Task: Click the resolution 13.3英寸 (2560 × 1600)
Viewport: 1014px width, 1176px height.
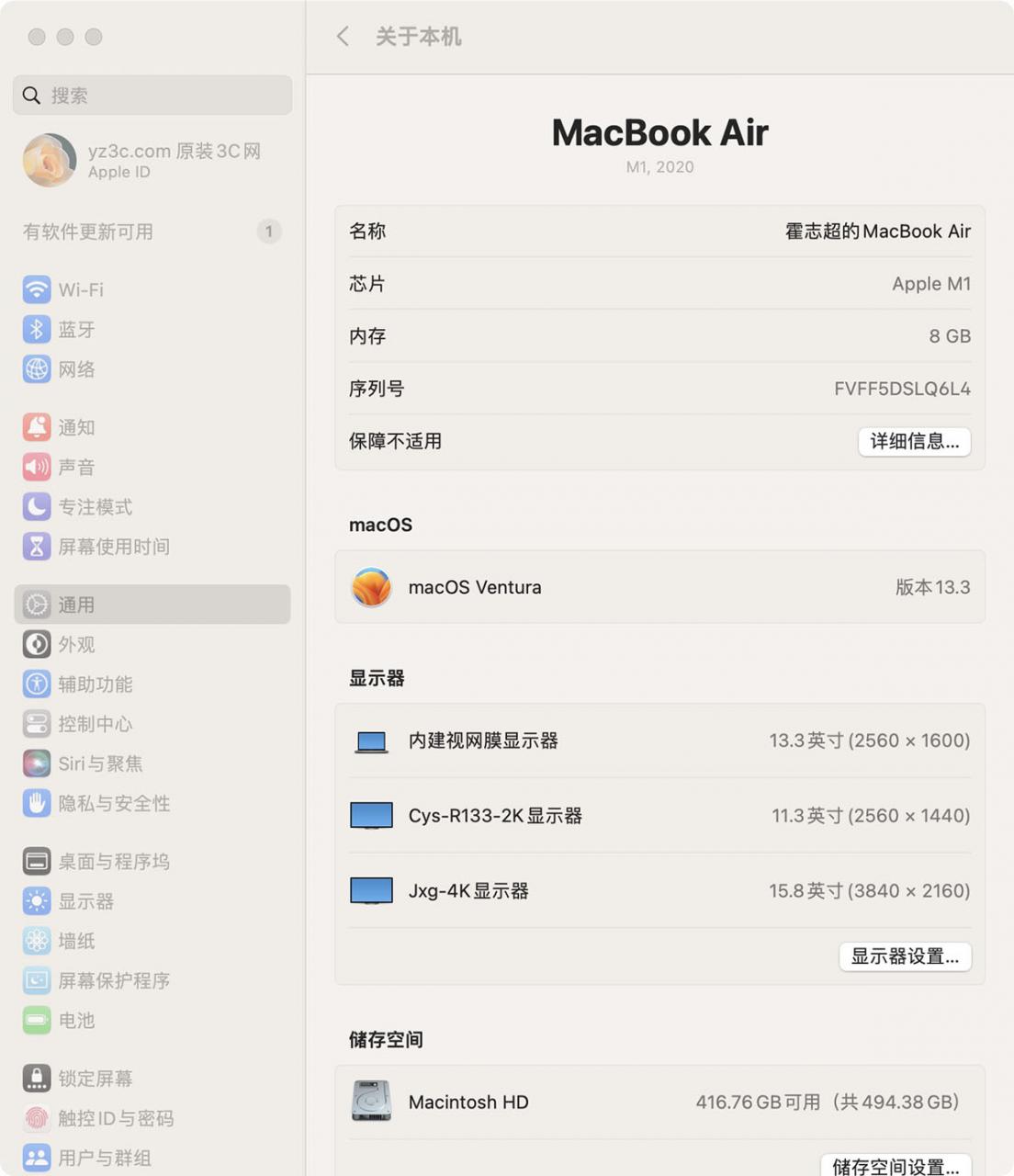Action: tap(870, 741)
